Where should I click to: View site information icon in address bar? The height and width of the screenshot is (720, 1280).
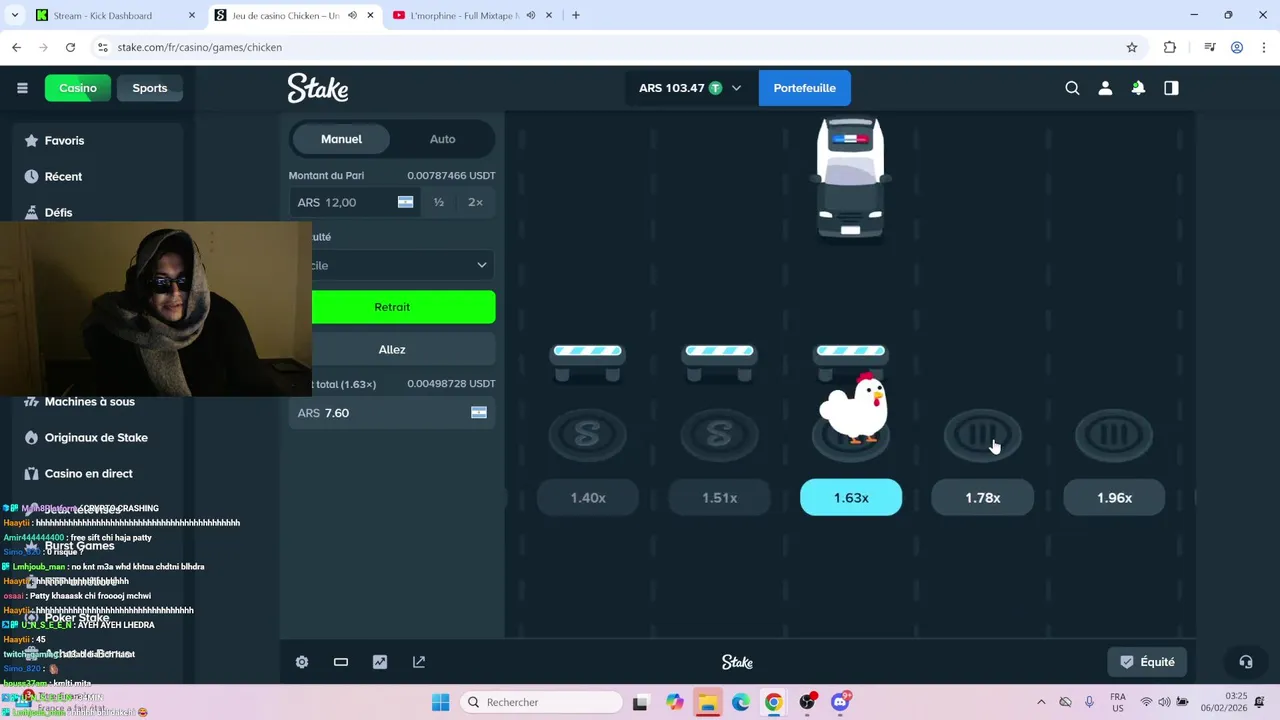coord(102,47)
